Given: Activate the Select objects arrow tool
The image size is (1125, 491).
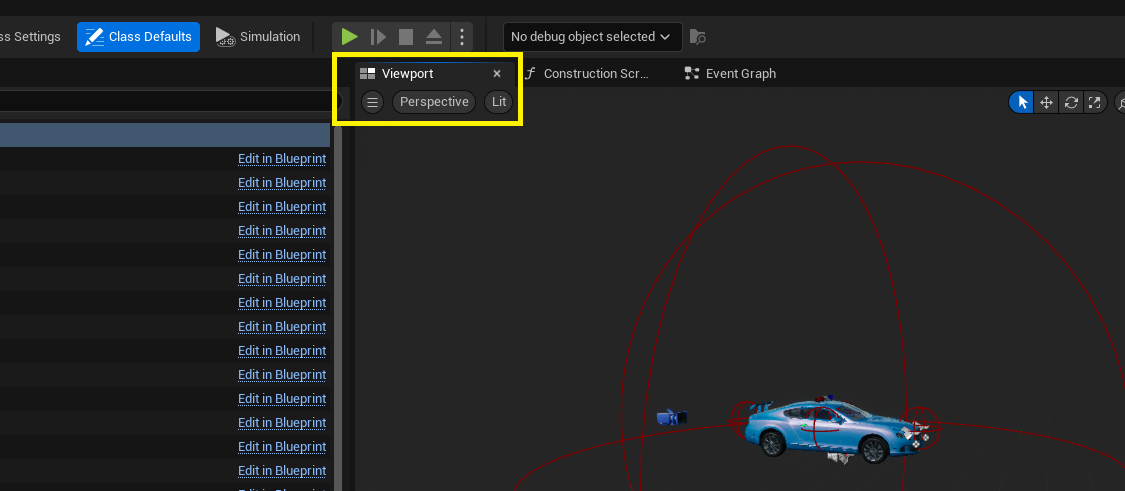Looking at the screenshot, I should [x=1022, y=102].
